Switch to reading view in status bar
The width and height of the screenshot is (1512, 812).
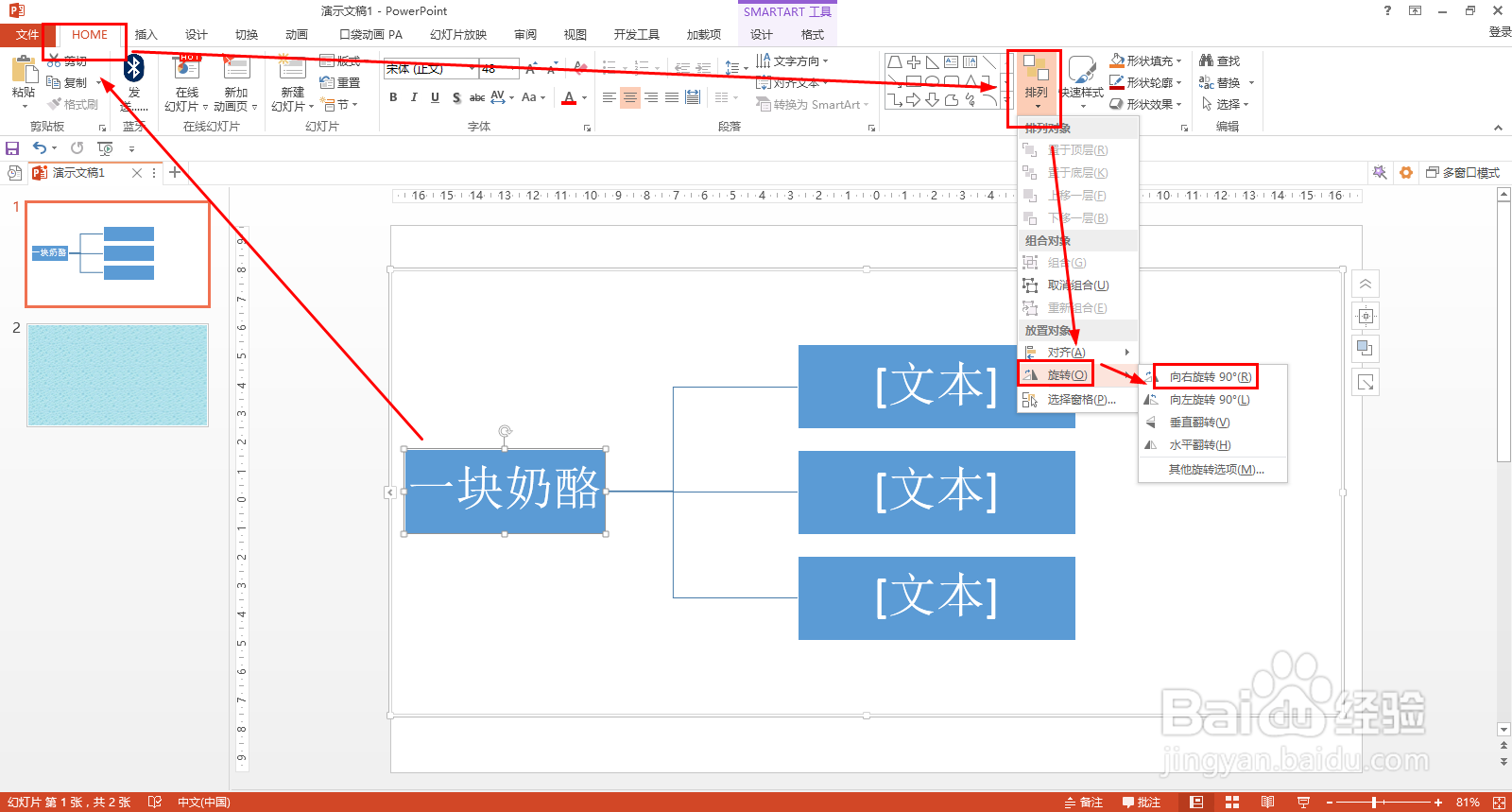pos(1267,803)
